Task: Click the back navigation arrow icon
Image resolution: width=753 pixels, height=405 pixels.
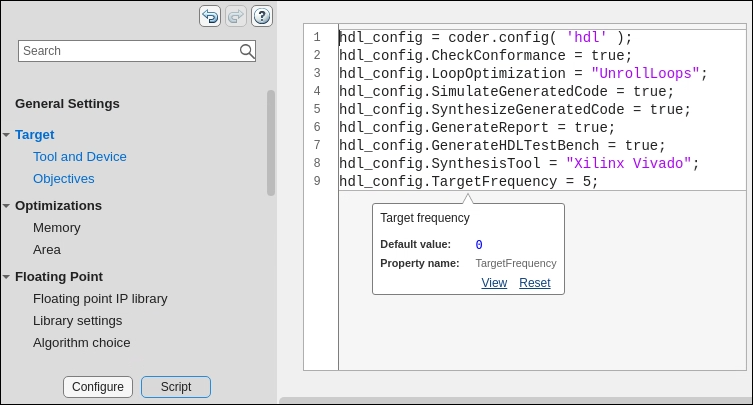Action: click(x=210, y=15)
